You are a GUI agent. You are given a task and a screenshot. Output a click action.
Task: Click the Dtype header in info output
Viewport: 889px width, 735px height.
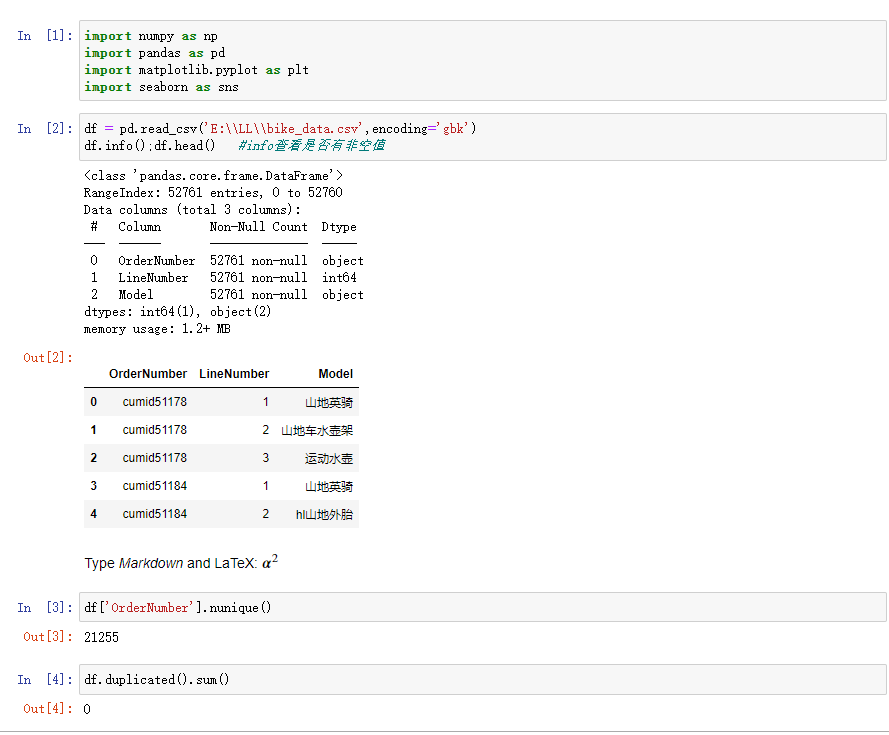(x=339, y=227)
